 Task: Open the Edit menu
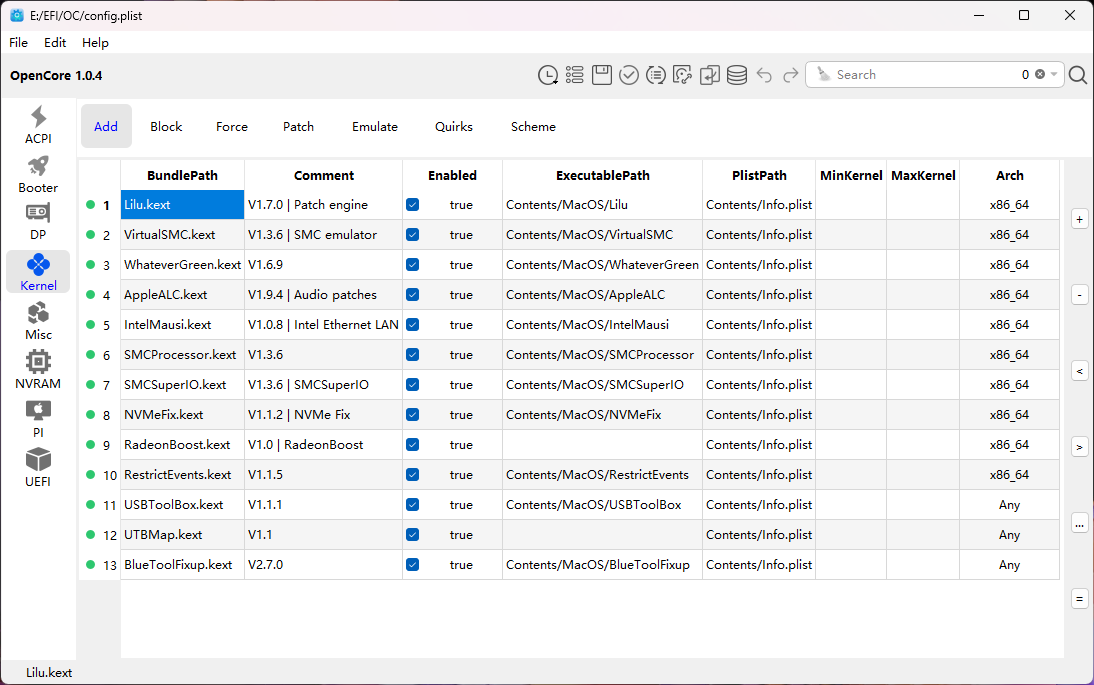(x=55, y=43)
